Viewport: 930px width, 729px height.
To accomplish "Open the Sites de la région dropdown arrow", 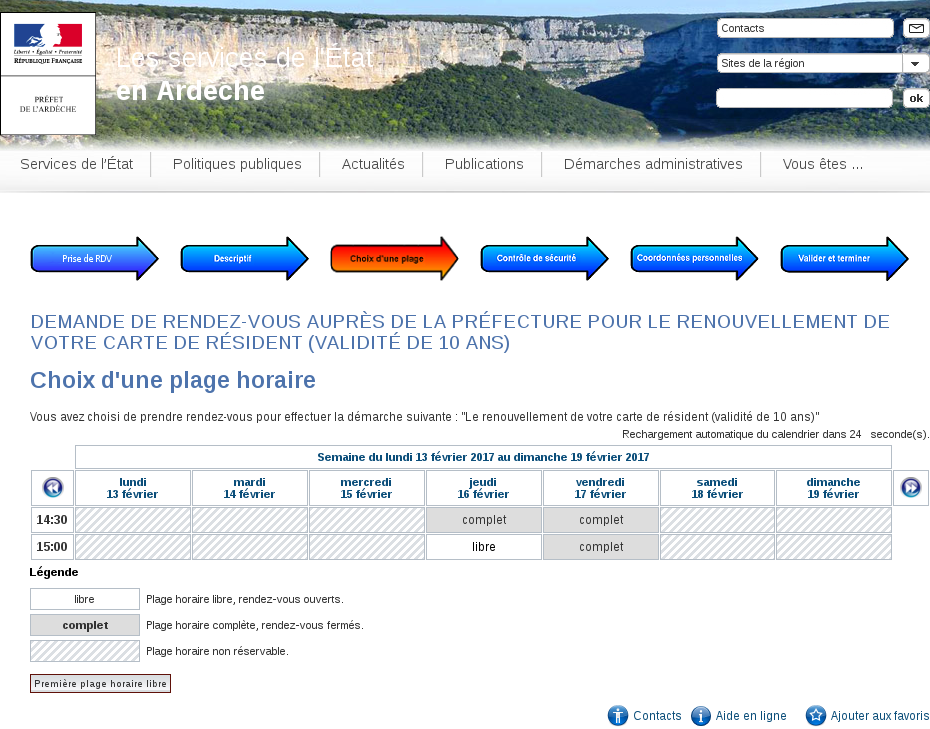I will (x=915, y=63).
